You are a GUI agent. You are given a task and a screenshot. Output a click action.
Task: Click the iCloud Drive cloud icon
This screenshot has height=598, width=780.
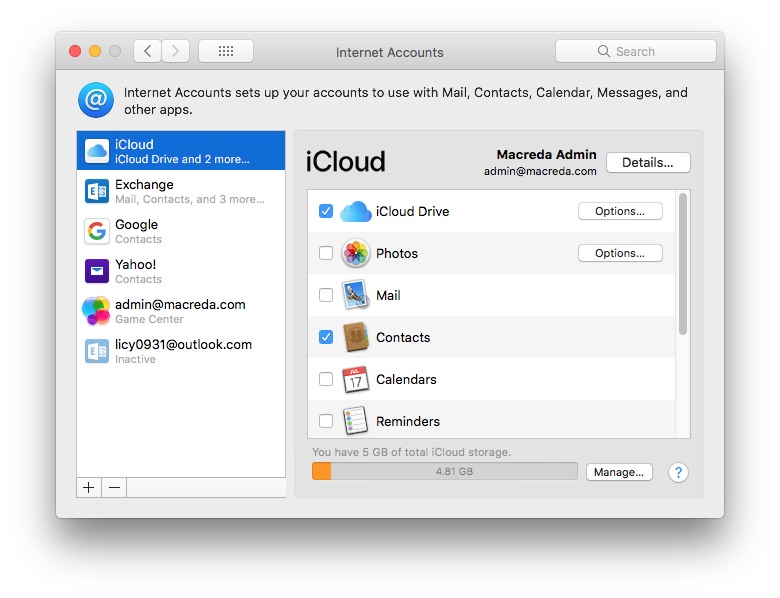pyautogui.click(x=356, y=211)
